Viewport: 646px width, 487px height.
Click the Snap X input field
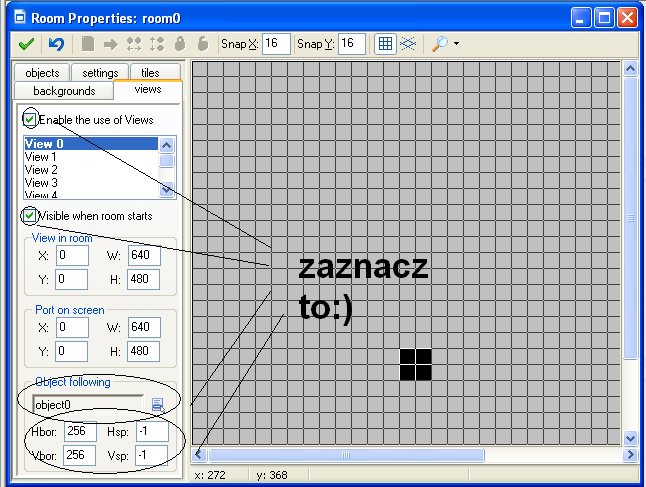276,44
